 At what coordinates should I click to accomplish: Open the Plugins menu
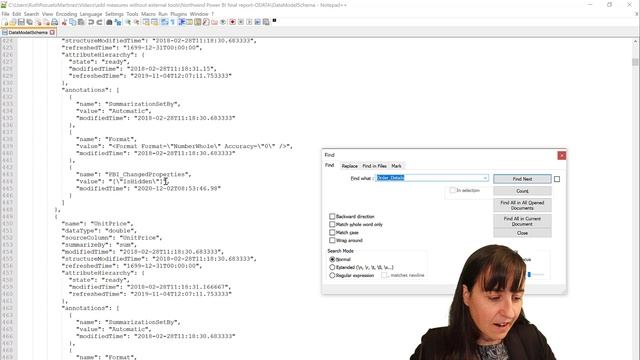click(178, 14)
